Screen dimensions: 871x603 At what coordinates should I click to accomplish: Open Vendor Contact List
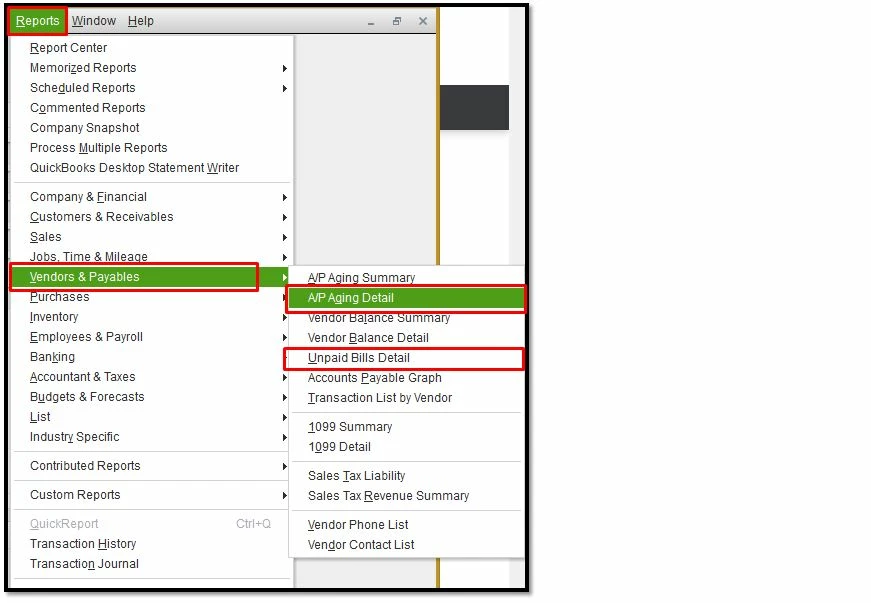pyautogui.click(x=407, y=545)
